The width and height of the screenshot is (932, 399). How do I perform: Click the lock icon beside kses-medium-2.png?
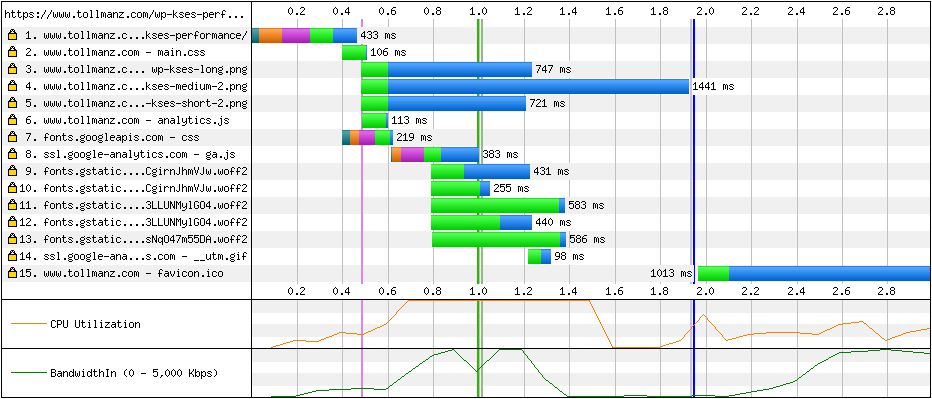pos(11,87)
